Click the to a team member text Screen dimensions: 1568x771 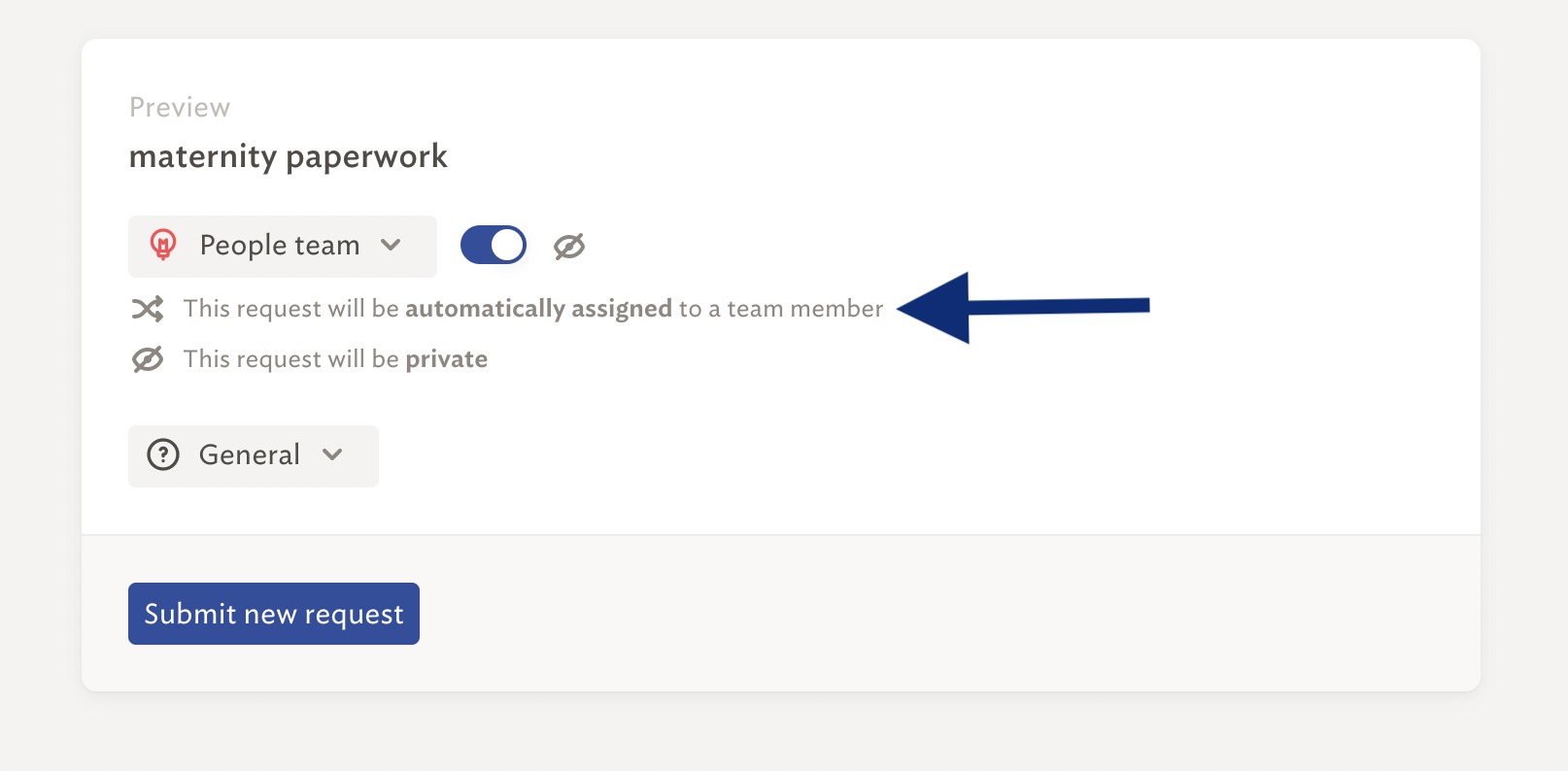click(781, 309)
